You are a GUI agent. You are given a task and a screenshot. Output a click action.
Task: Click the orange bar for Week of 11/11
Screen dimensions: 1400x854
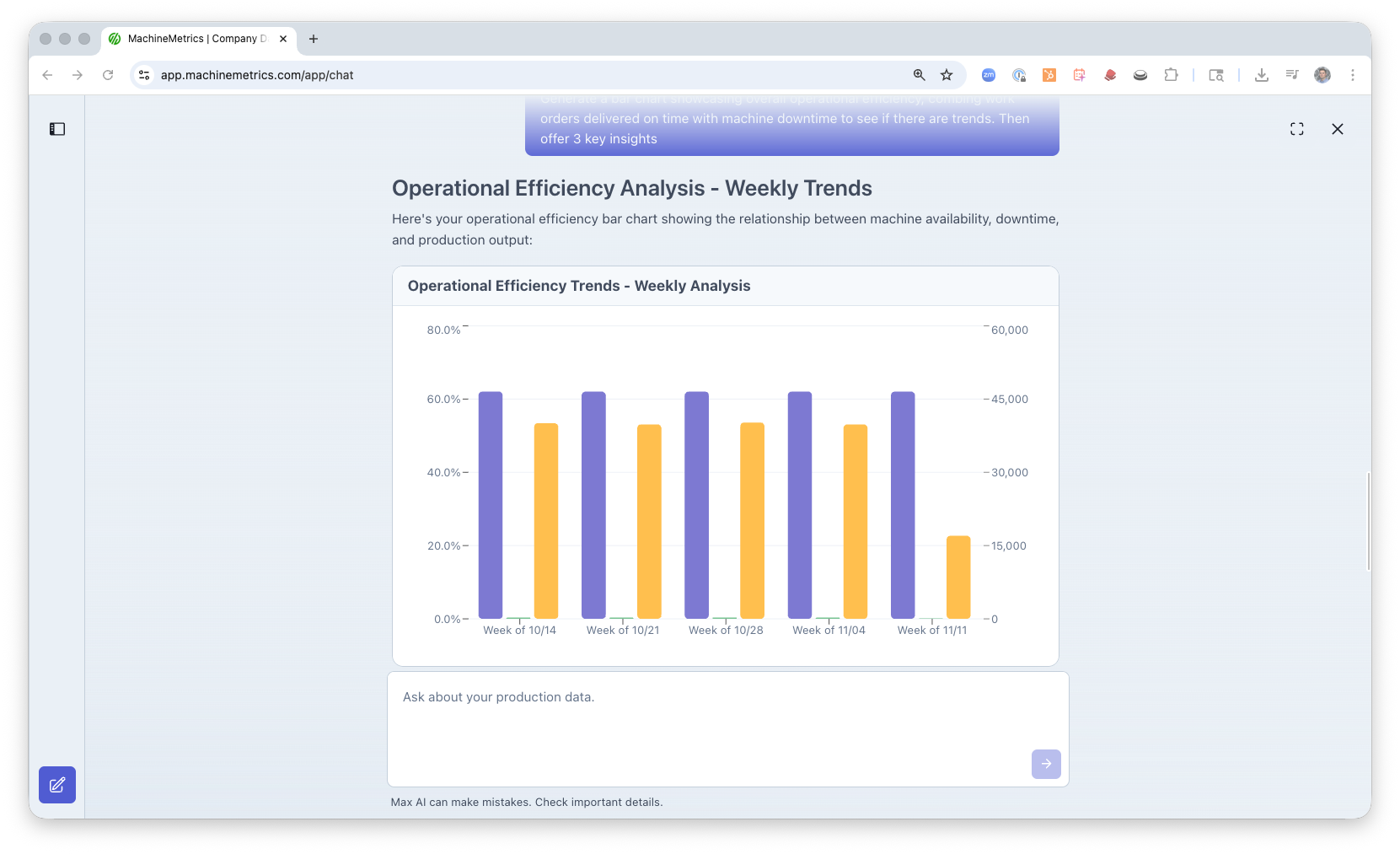958,577
